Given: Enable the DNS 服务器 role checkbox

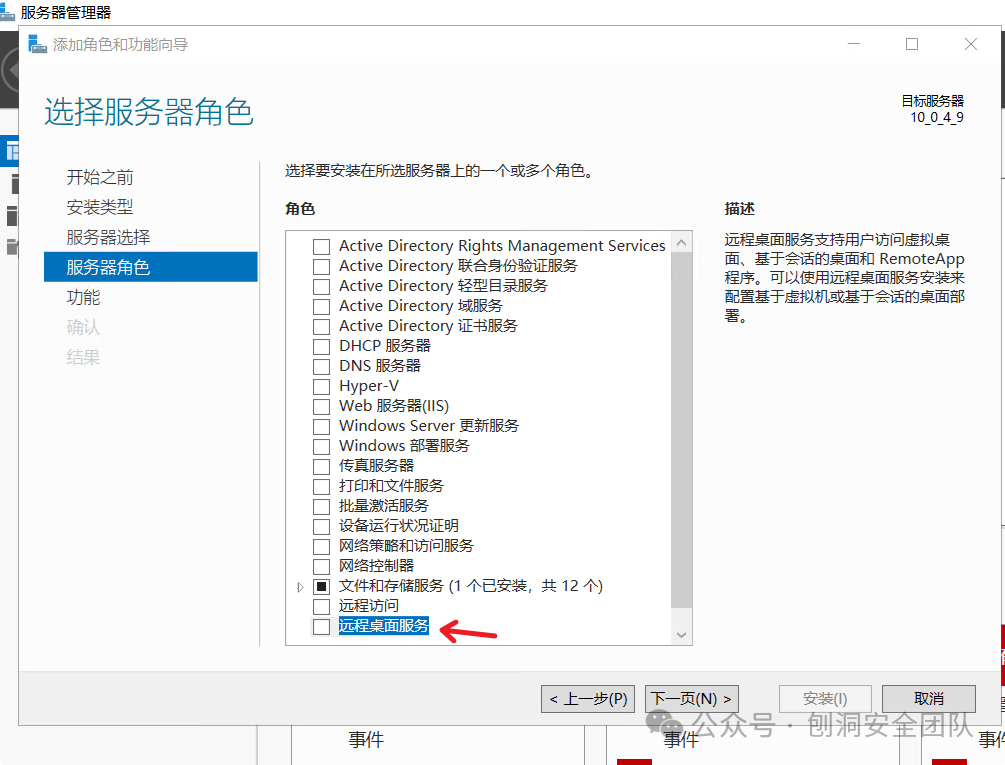Looking at the screenshot, I should 321,366.
